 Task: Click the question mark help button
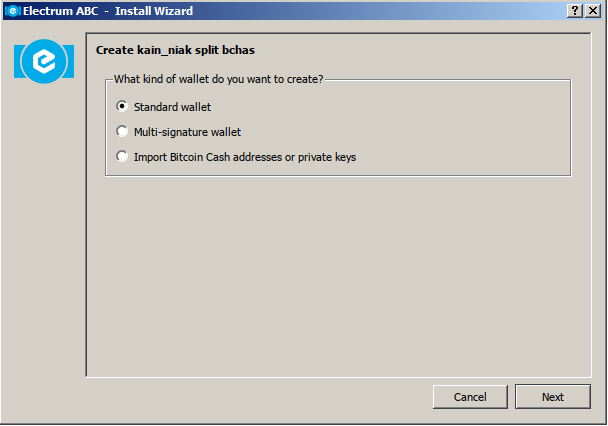point(575,11)
